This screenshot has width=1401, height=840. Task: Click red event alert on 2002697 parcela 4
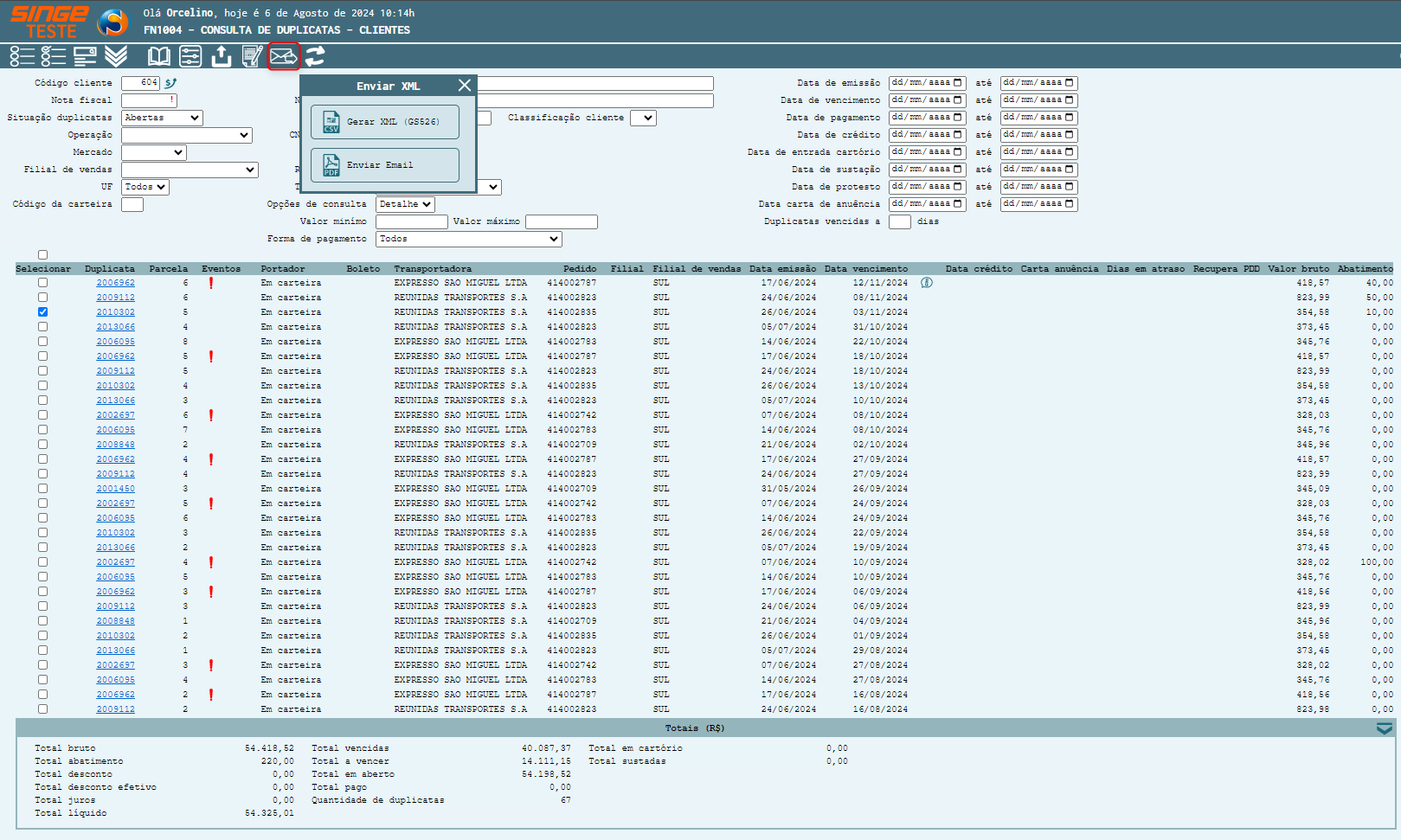211,562
